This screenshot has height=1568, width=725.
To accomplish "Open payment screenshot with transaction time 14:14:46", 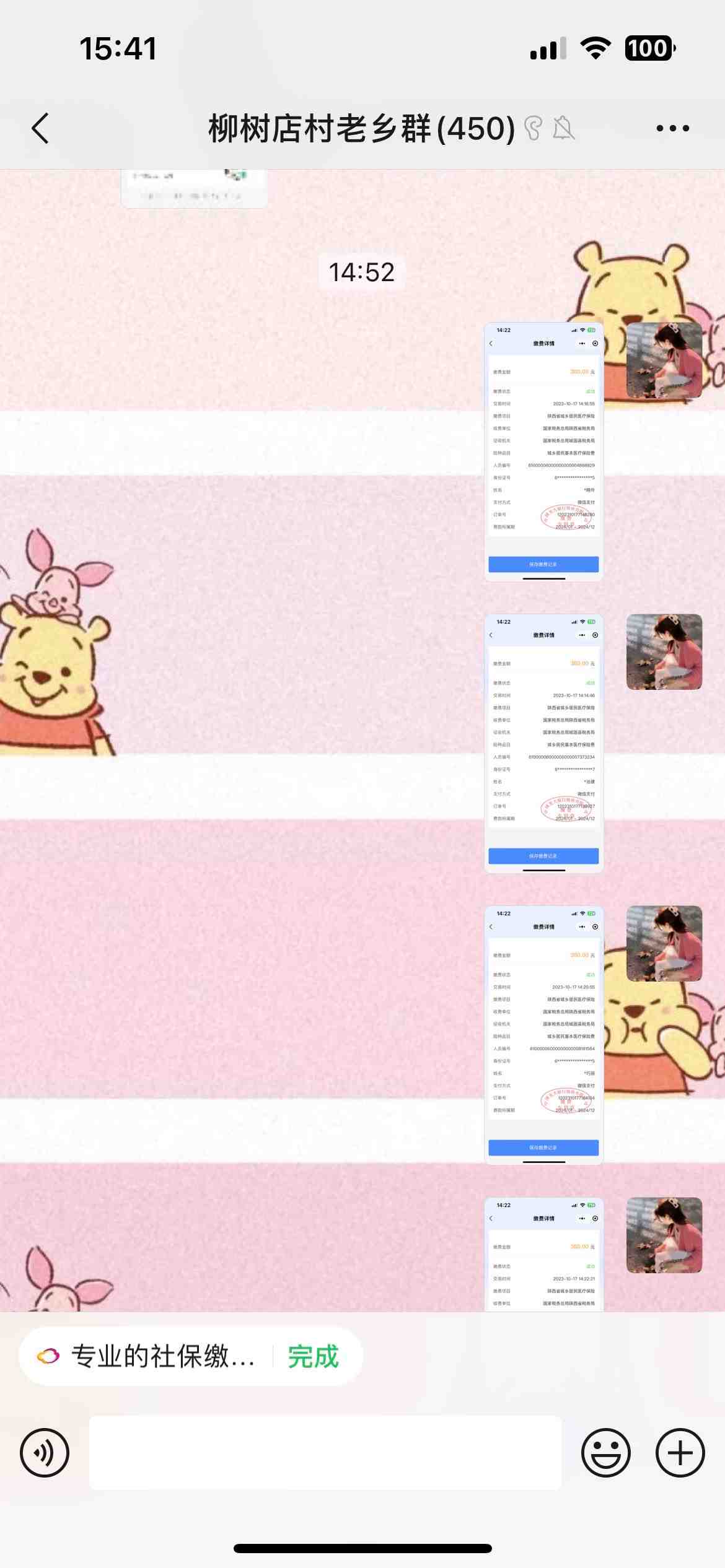I will pos(543,743).
